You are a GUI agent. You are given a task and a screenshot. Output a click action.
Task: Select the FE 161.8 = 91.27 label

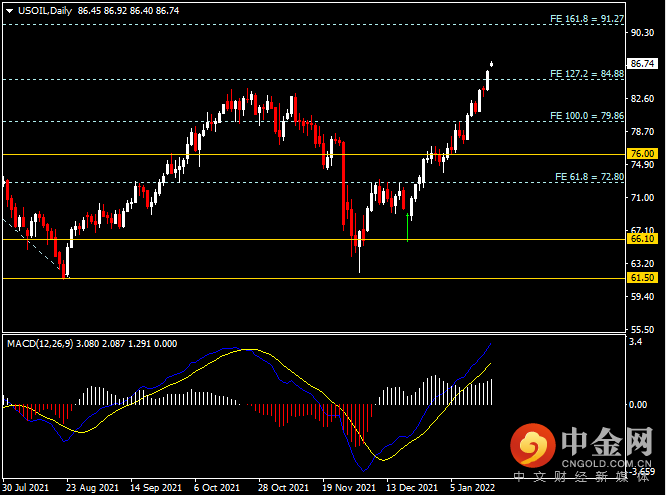click(587, 19)
